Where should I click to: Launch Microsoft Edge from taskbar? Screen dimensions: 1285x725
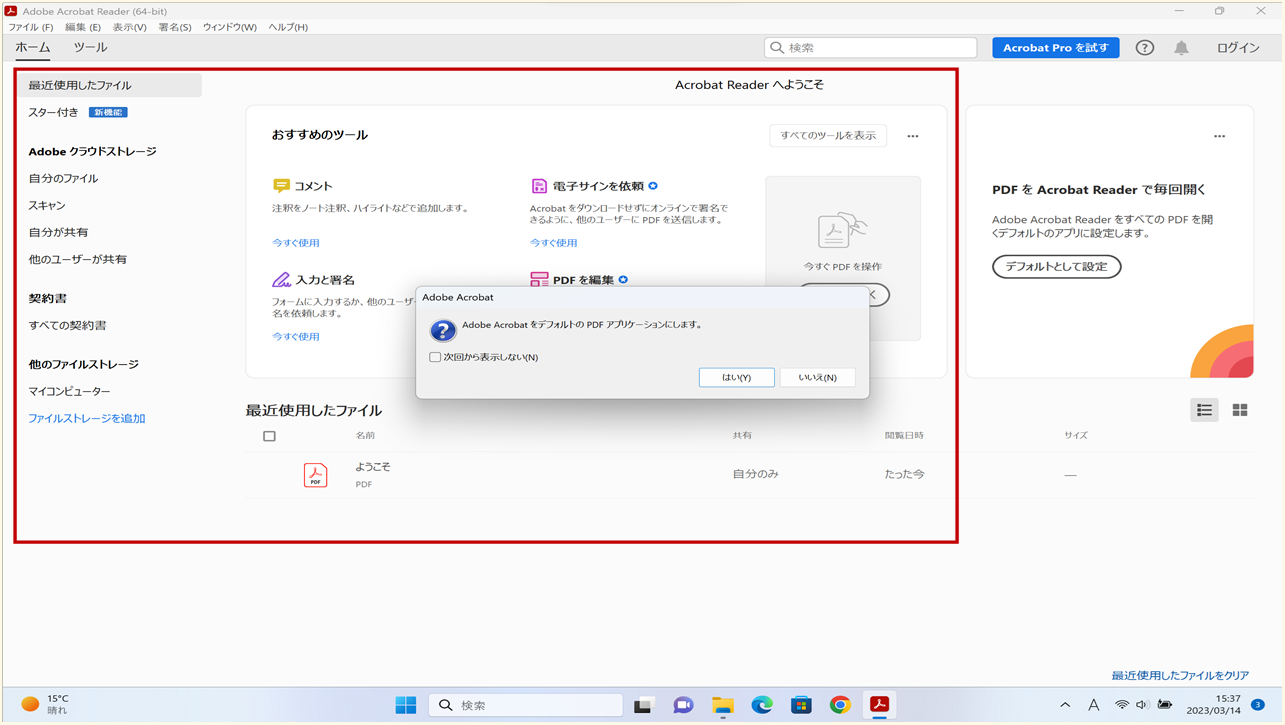pyautogui.click(x=762, y=705)
